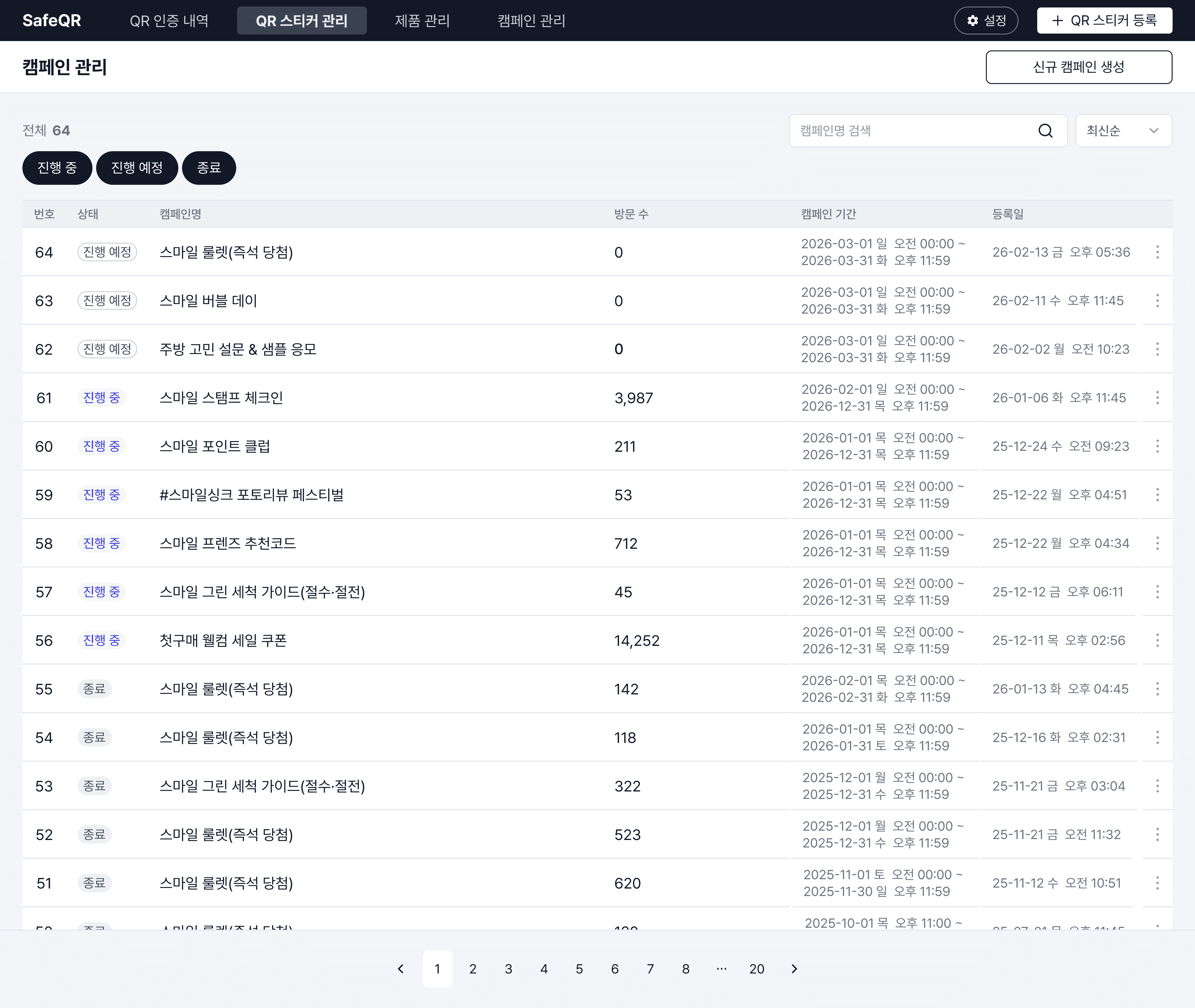Viewport: 1195px width, 1008px height.
Task: Toggle the 종료 filter chip
Action: [209, 168]
